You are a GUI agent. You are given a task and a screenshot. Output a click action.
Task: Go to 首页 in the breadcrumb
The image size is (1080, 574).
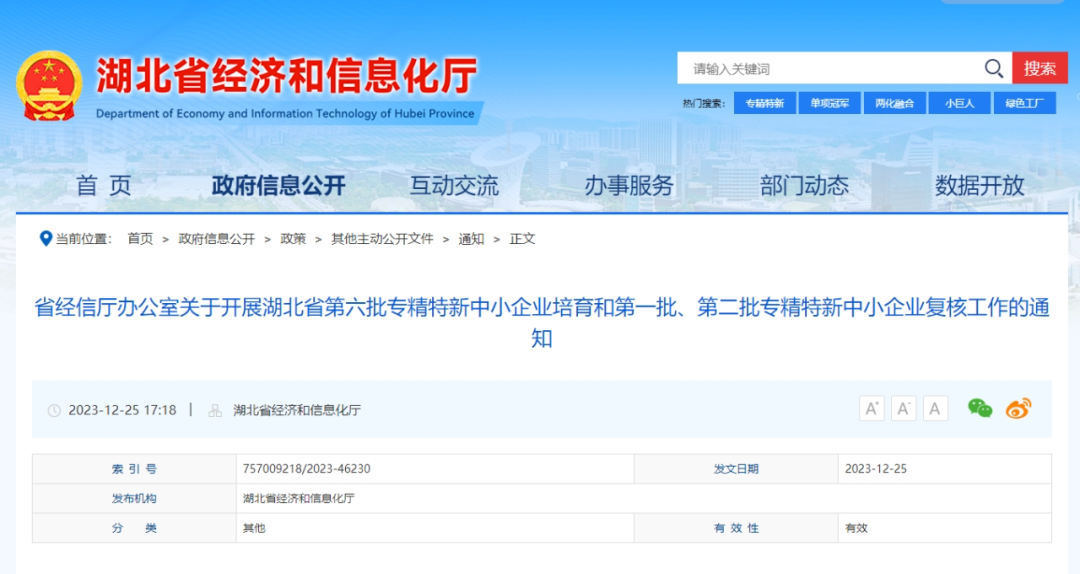click(x=141, y=238)
